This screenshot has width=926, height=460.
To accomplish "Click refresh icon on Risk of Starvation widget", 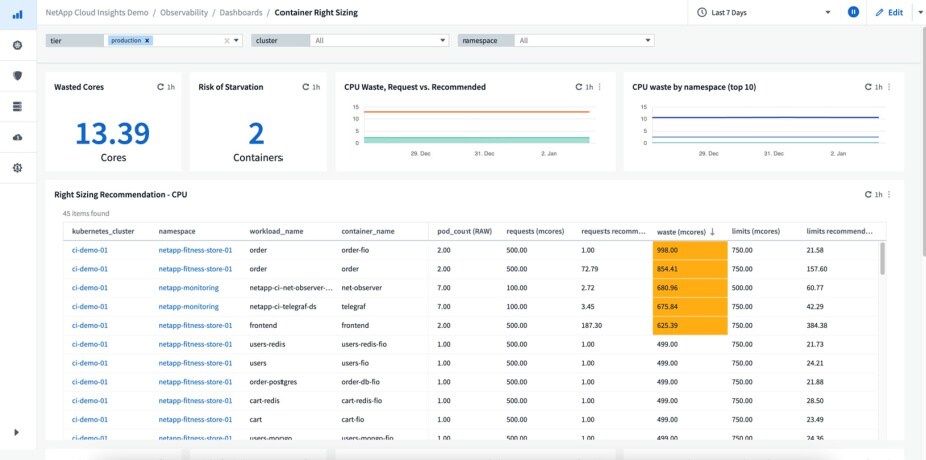I will pos(306,87).
